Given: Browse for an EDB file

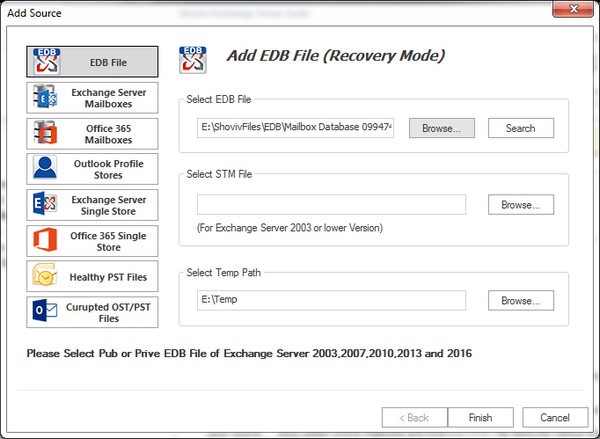Looking at the screenshot, I should 441,128.
